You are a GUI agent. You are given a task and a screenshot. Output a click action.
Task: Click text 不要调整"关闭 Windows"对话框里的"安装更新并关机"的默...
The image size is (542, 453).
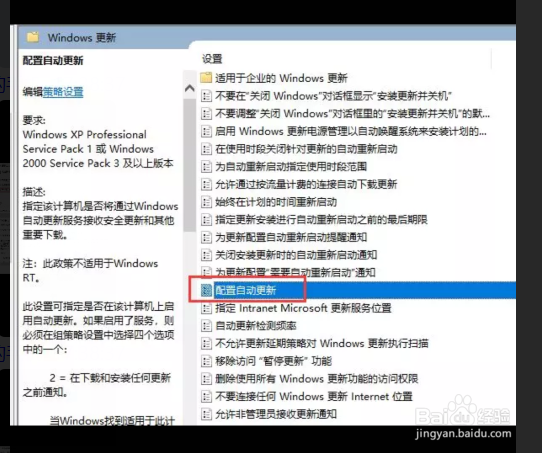[352, 113]
